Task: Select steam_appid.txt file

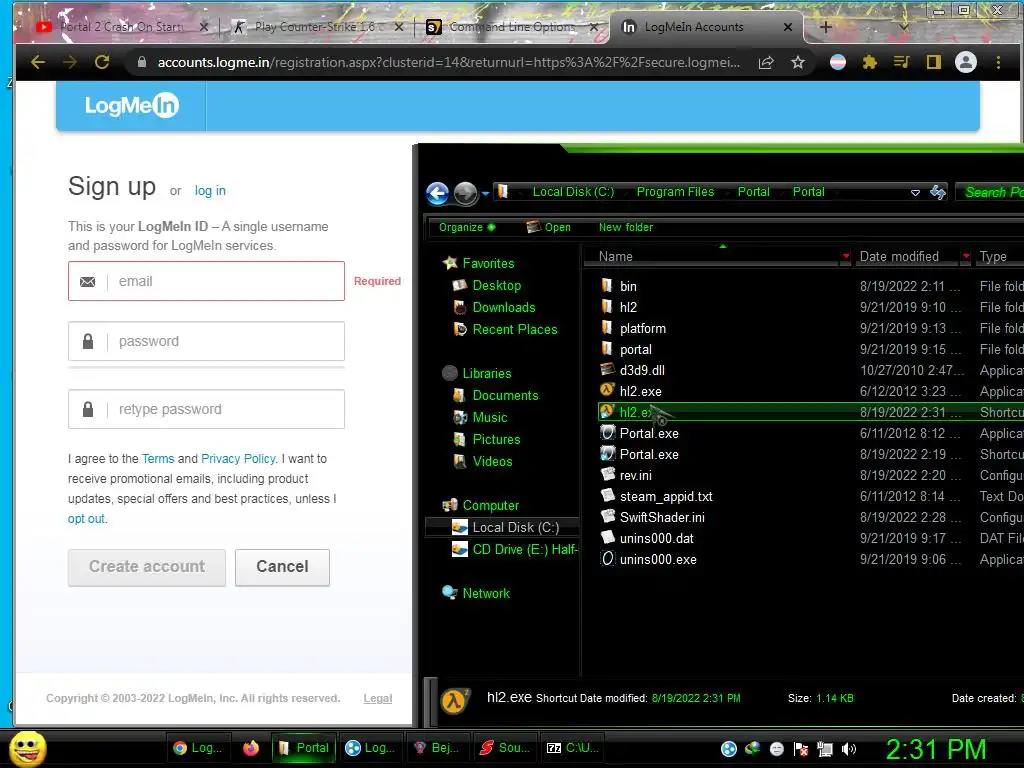Action: (665, 496)
